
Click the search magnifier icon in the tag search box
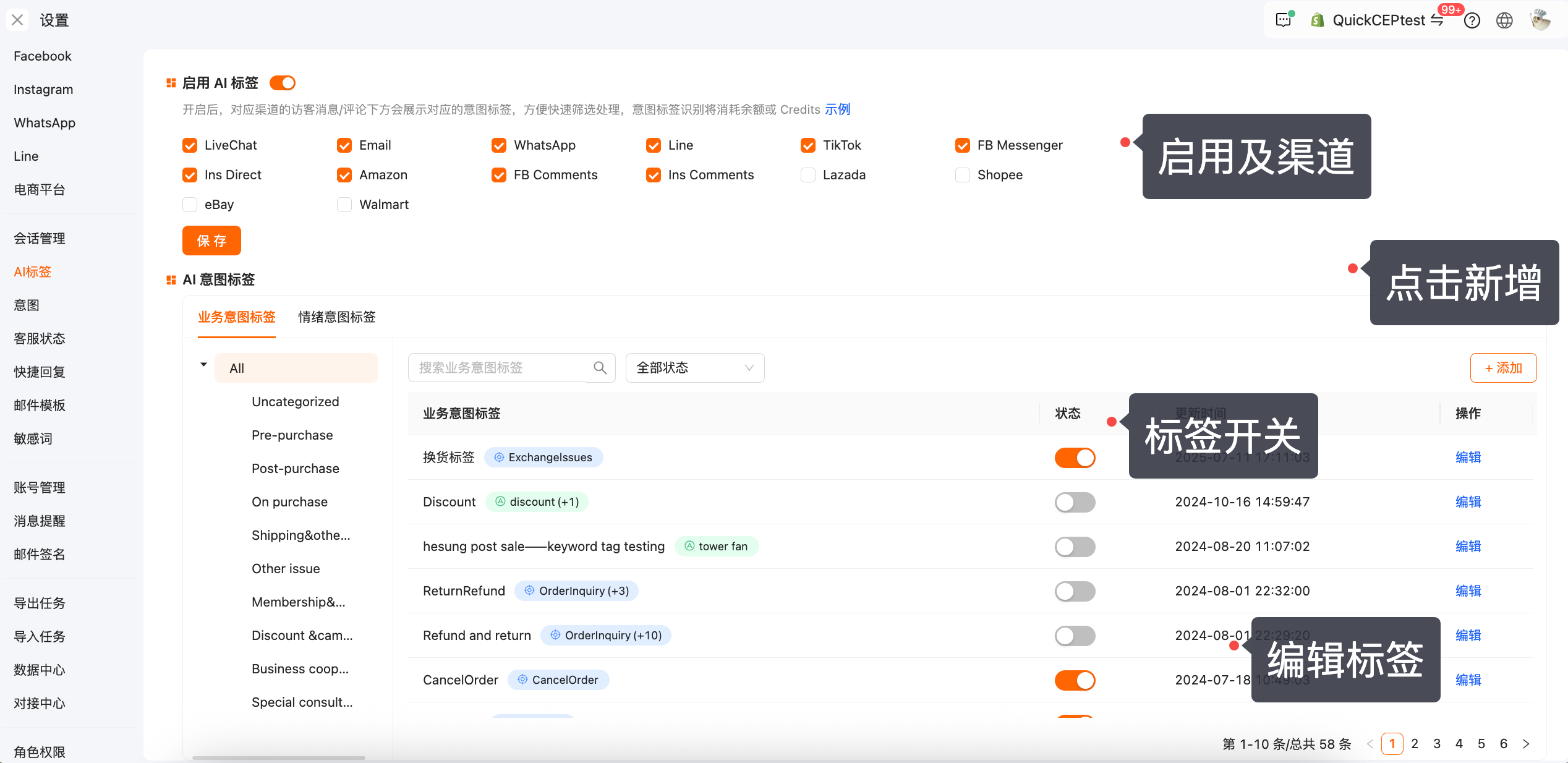[600, 368]
